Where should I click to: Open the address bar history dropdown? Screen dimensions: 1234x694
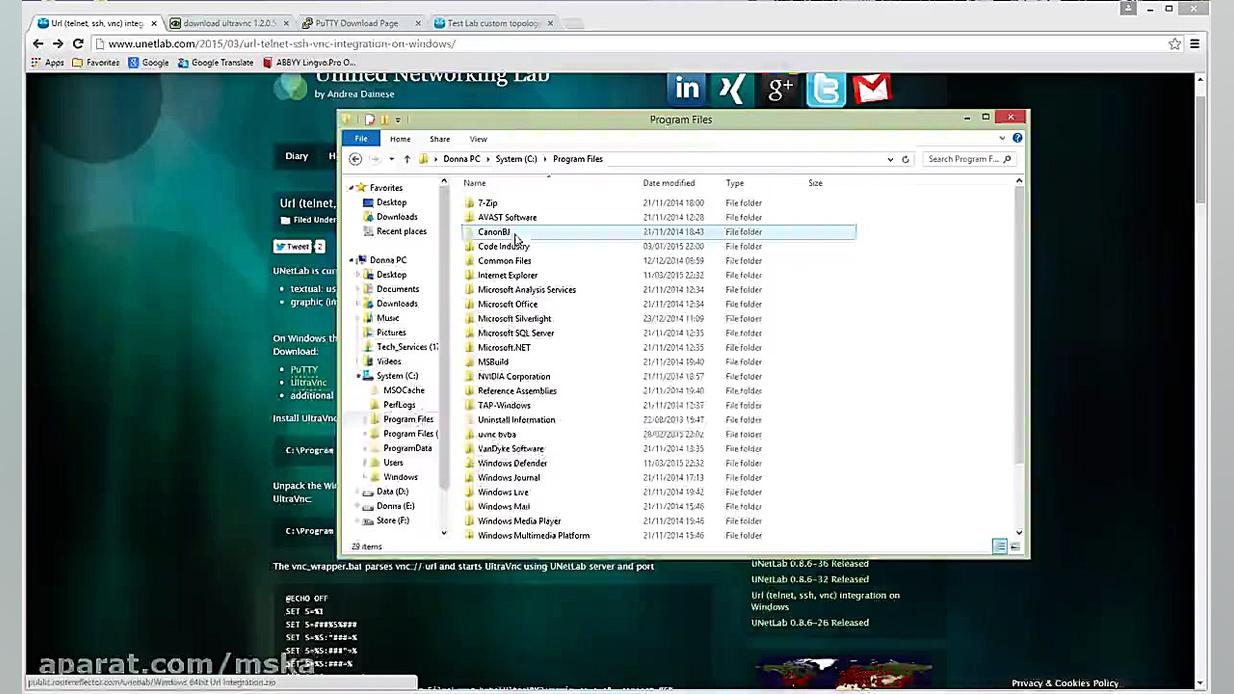tap(890, 159)
